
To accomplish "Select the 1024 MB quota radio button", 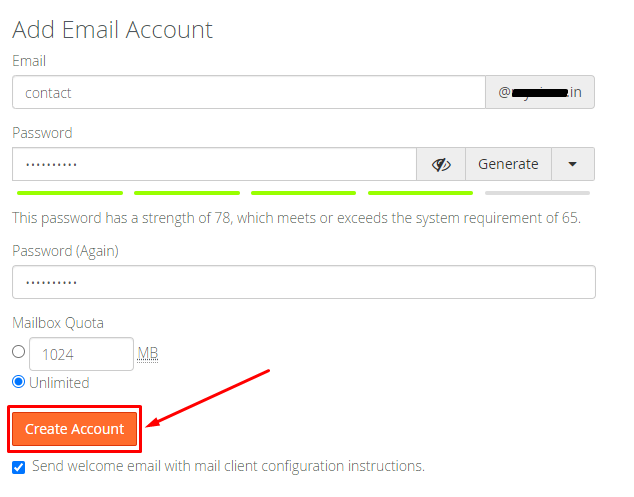I will (19, 351).
